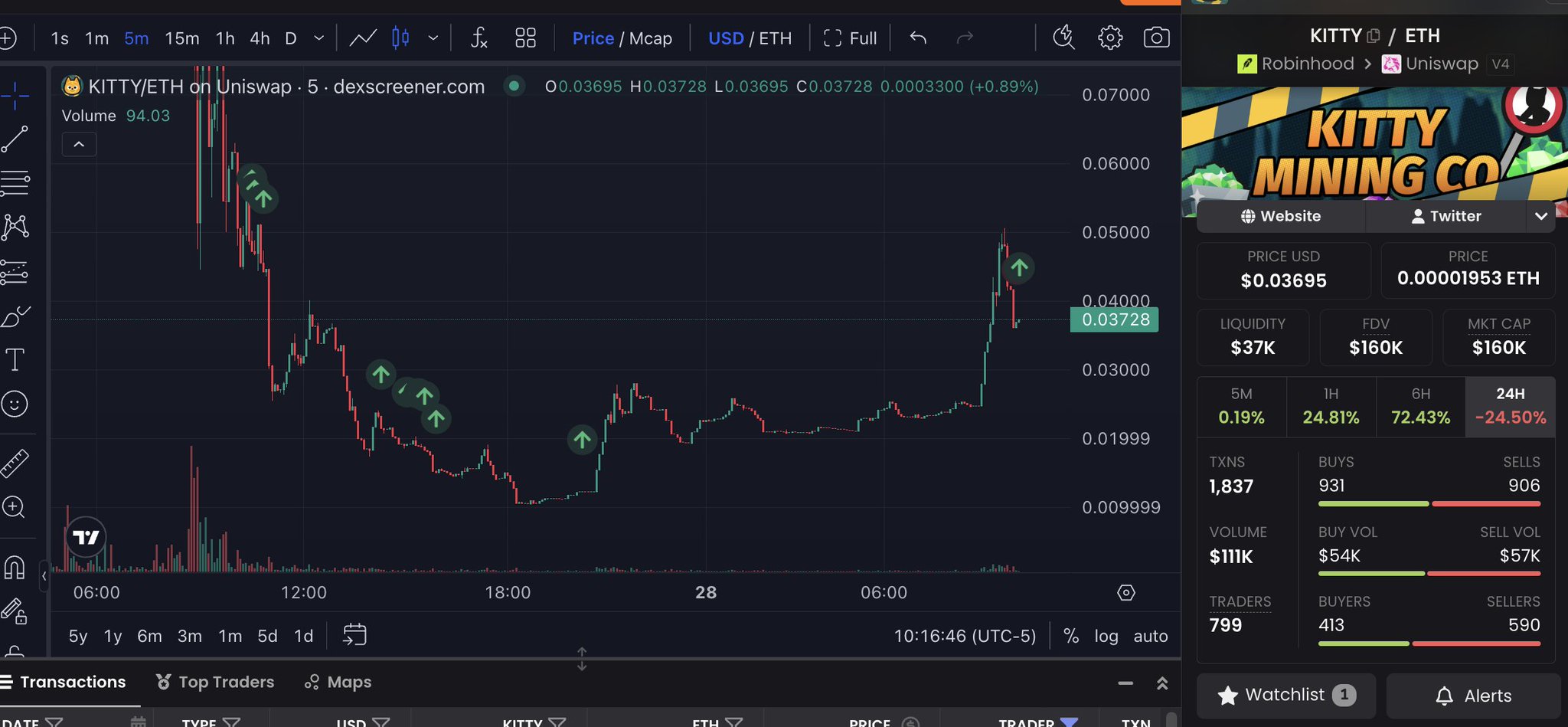This screenshot has width=1568, height=727.
Task: Select the candlestick chart type
Action: (400, 38)
